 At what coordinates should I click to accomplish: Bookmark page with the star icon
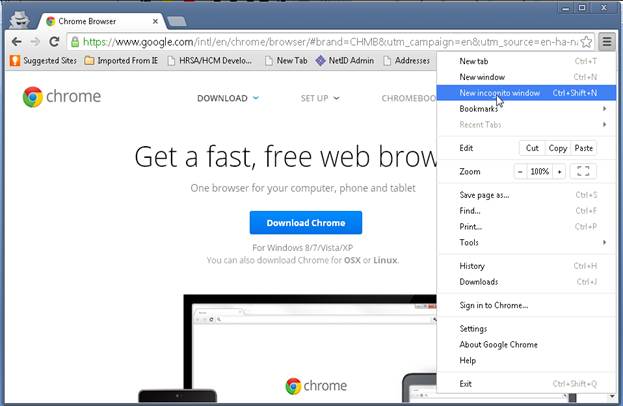585,42
